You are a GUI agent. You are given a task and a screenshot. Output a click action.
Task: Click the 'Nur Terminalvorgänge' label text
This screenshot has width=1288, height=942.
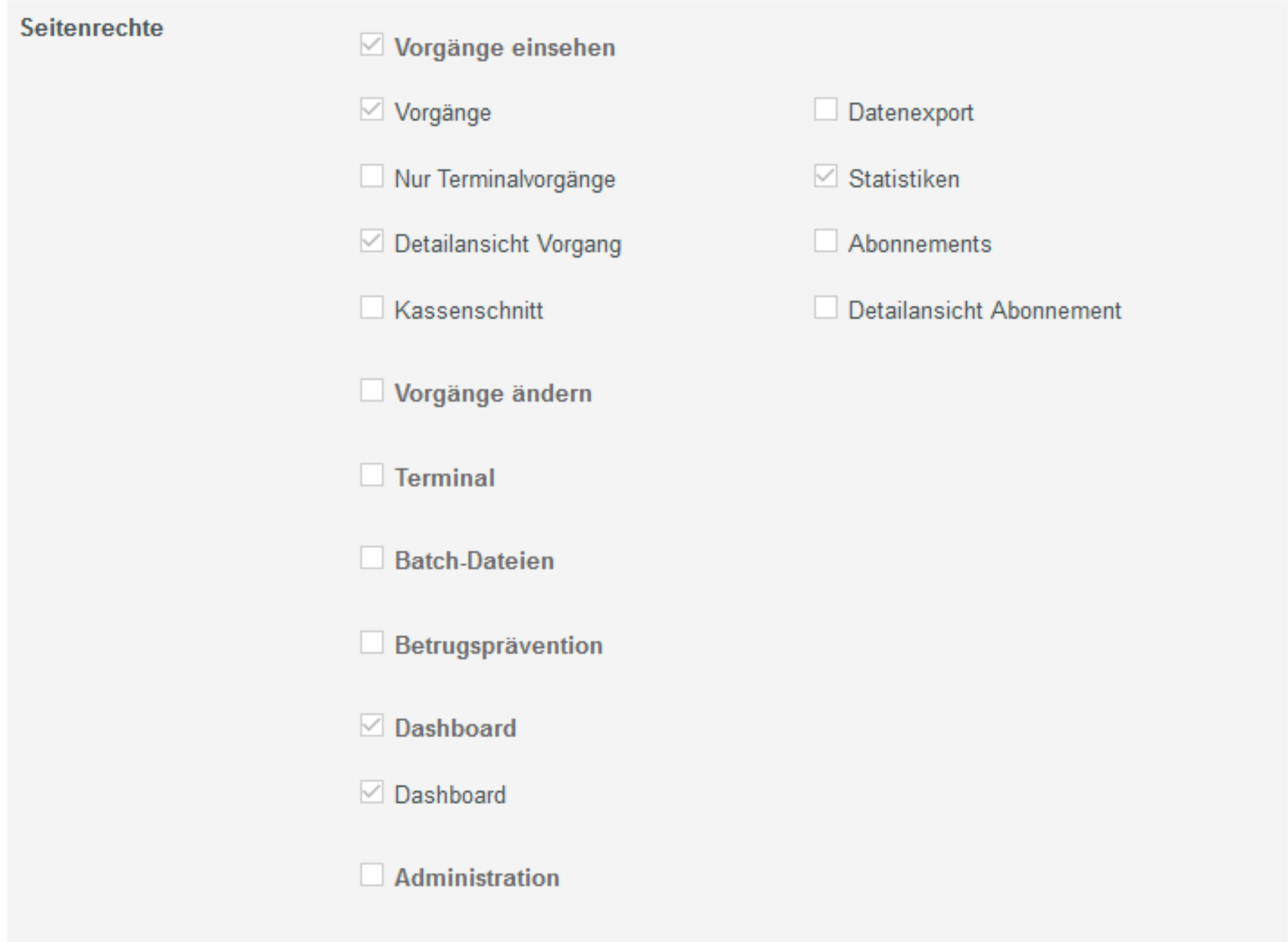[504, 179]
